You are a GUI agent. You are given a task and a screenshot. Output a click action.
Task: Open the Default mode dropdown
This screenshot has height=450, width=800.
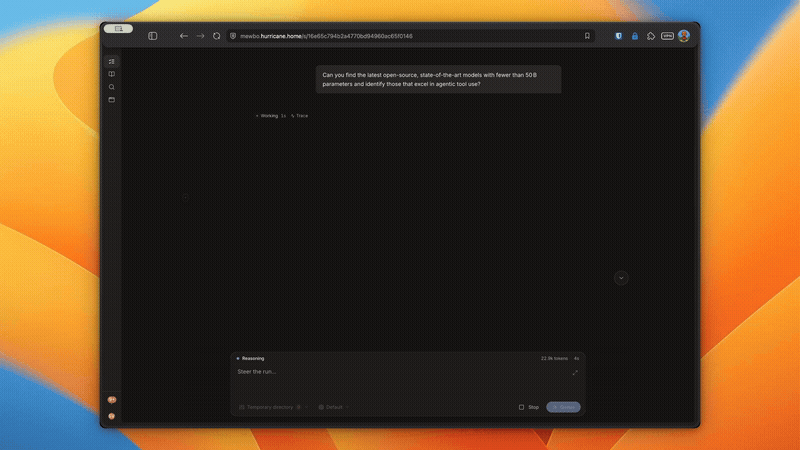click(334, 407)
